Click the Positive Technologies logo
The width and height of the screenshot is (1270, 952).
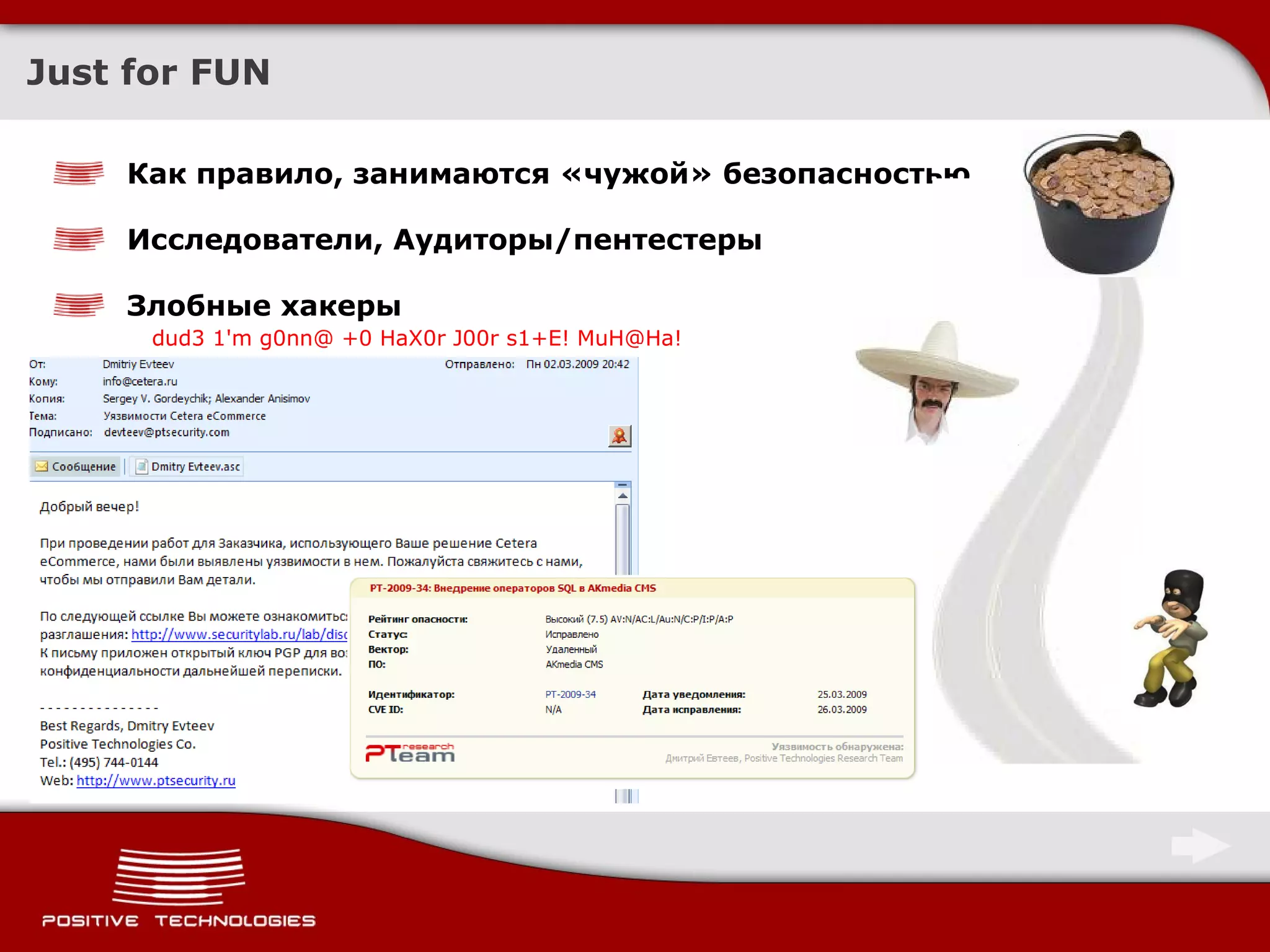179,888
